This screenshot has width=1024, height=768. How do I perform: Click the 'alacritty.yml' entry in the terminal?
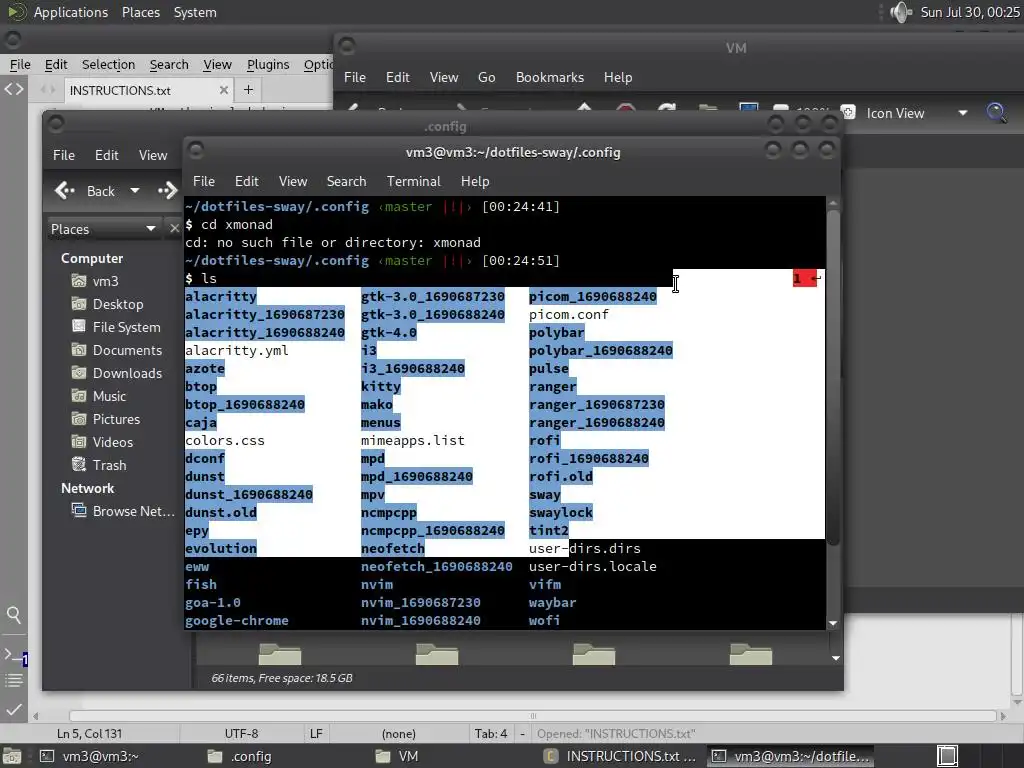(236, 351)
